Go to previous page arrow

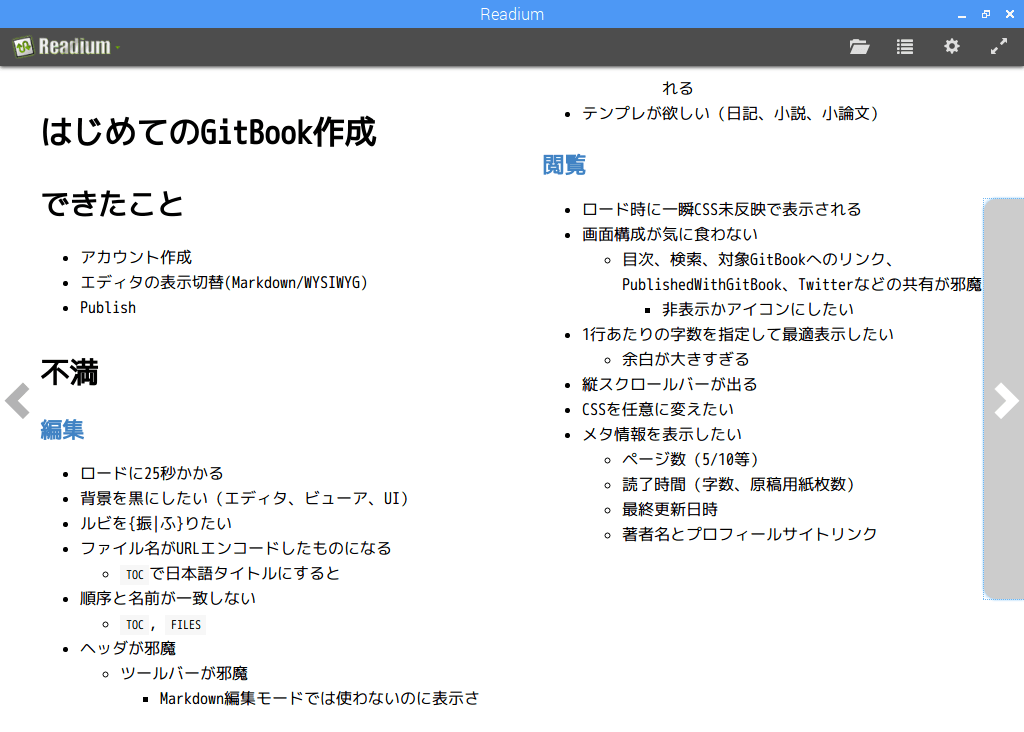pyautogui.click(x=18, y=400)
